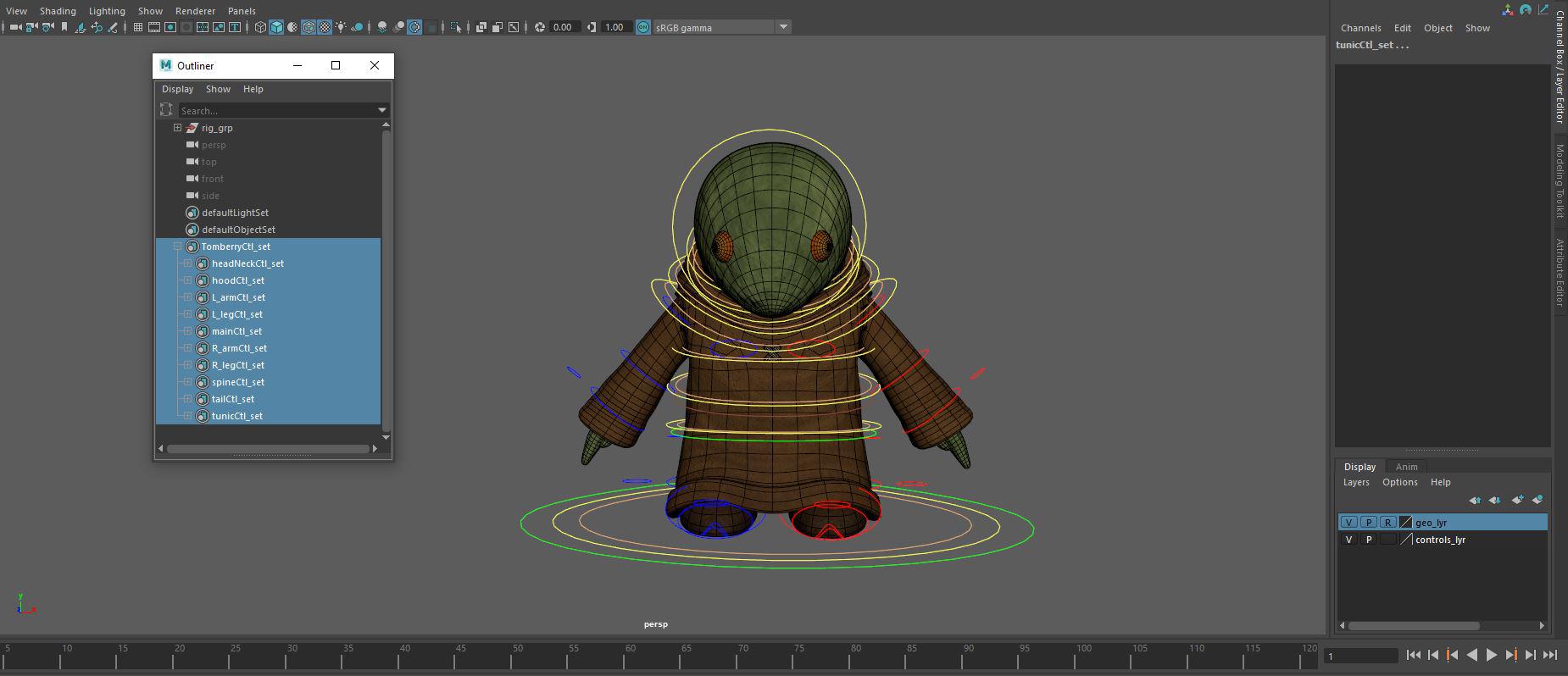Click the geo_lyr layer color swatch
Image resolution: width=1568 pixels, height=676 pixels.
click(x=1405, y=523)
